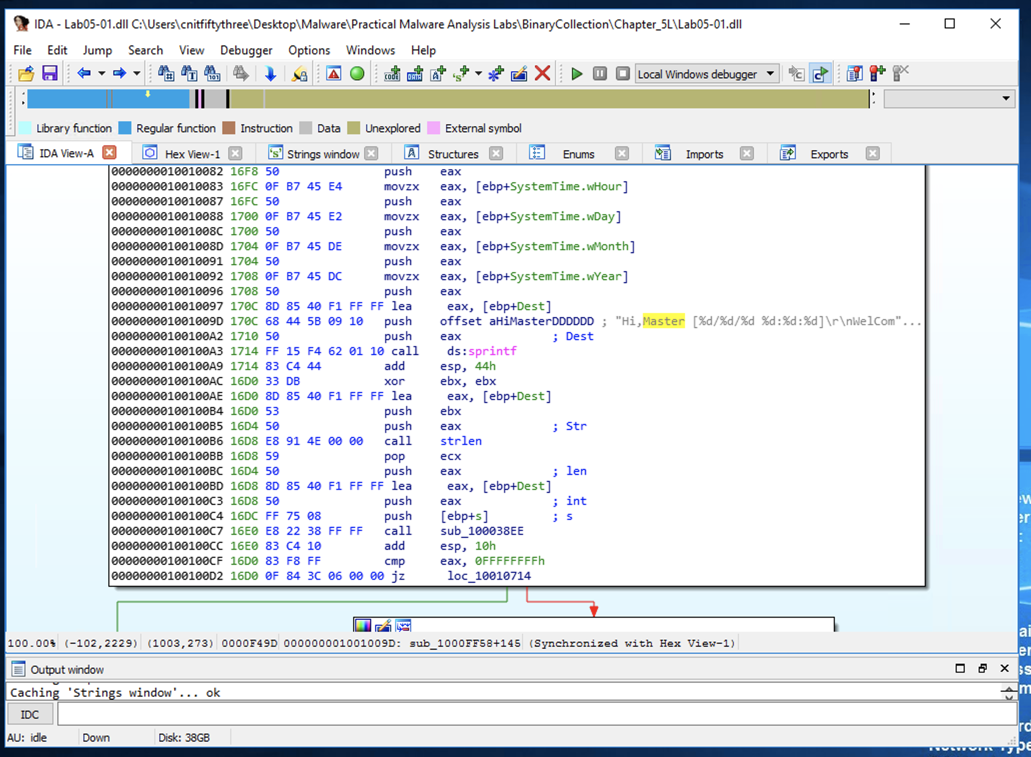Close the Hex View-1 tab
This screenshot has height=757, width=1031.
pyautogui.click(x=235, y=154)
